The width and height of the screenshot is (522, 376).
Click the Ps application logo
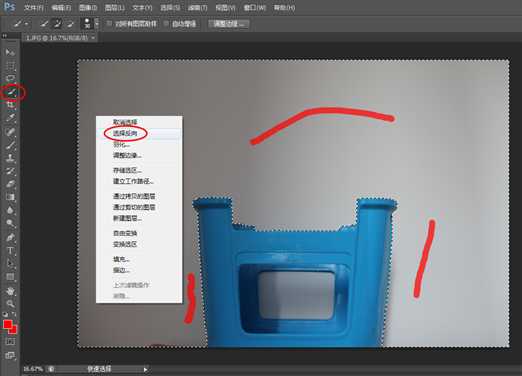[x=9, y=6]
